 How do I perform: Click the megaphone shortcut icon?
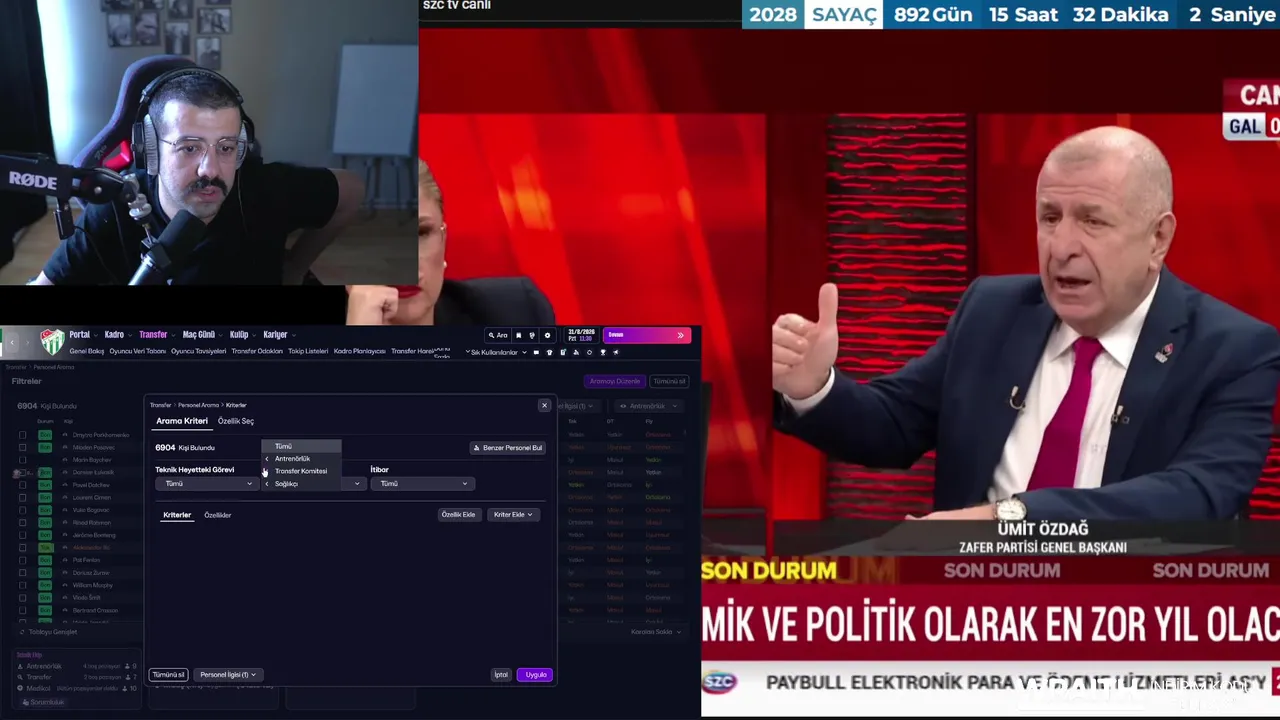pyautogui.click(x=616, y=352)
